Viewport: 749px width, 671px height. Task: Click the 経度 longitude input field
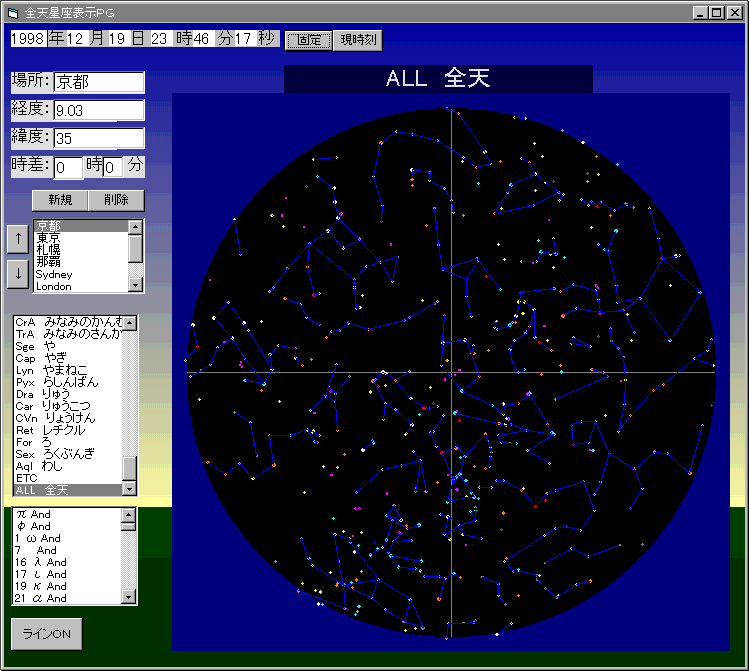coord(99,110)
